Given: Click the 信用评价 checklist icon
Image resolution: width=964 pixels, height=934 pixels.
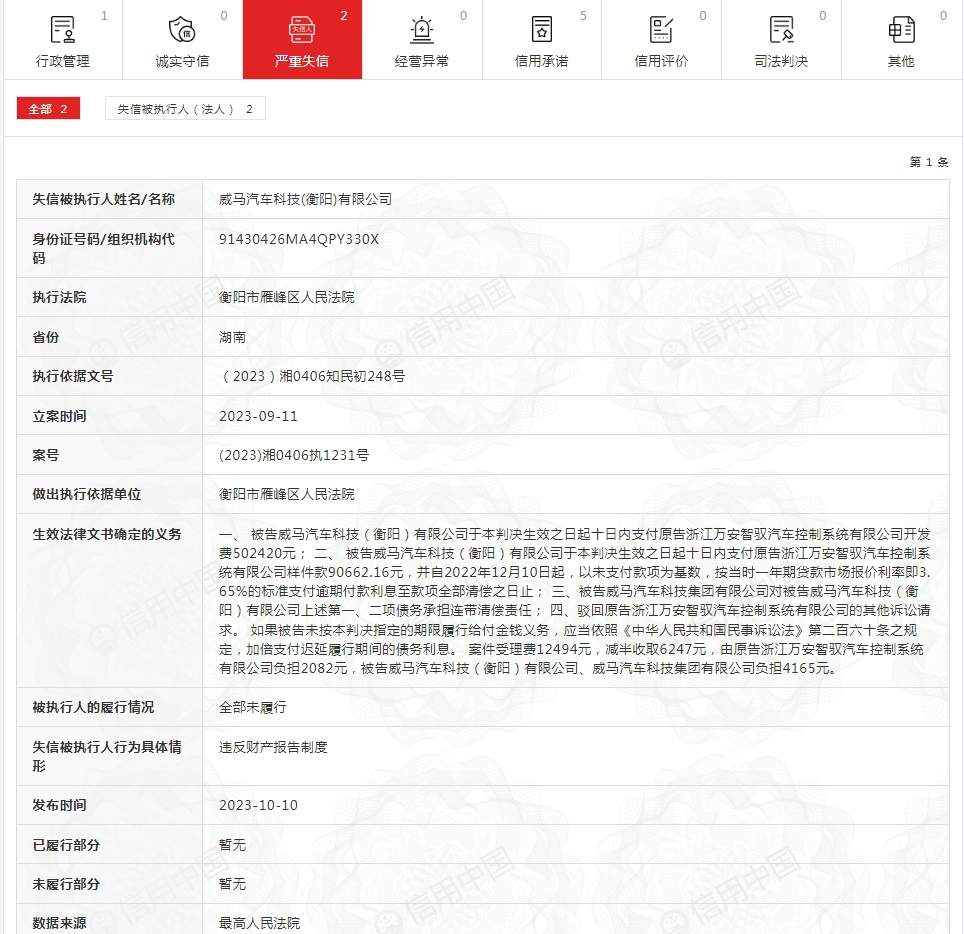Looking at the screenshot, I should click(x=662, y=30).
